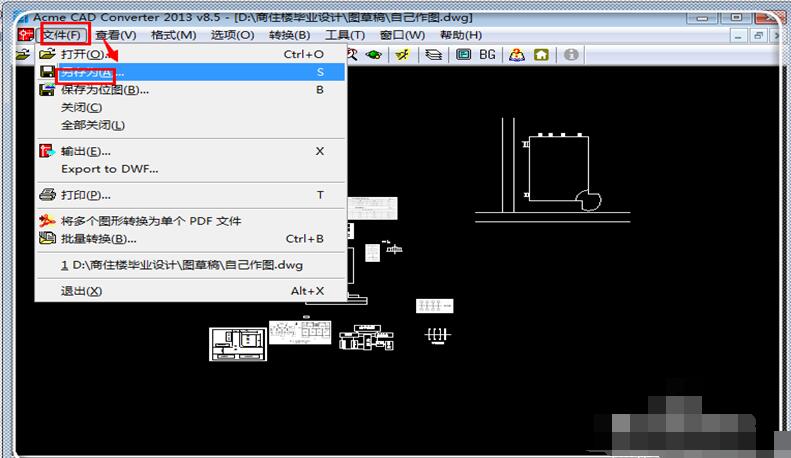Click the printer icon beside 打印(P)
This screenshot has width=791, height=458.
click(47, 195)
